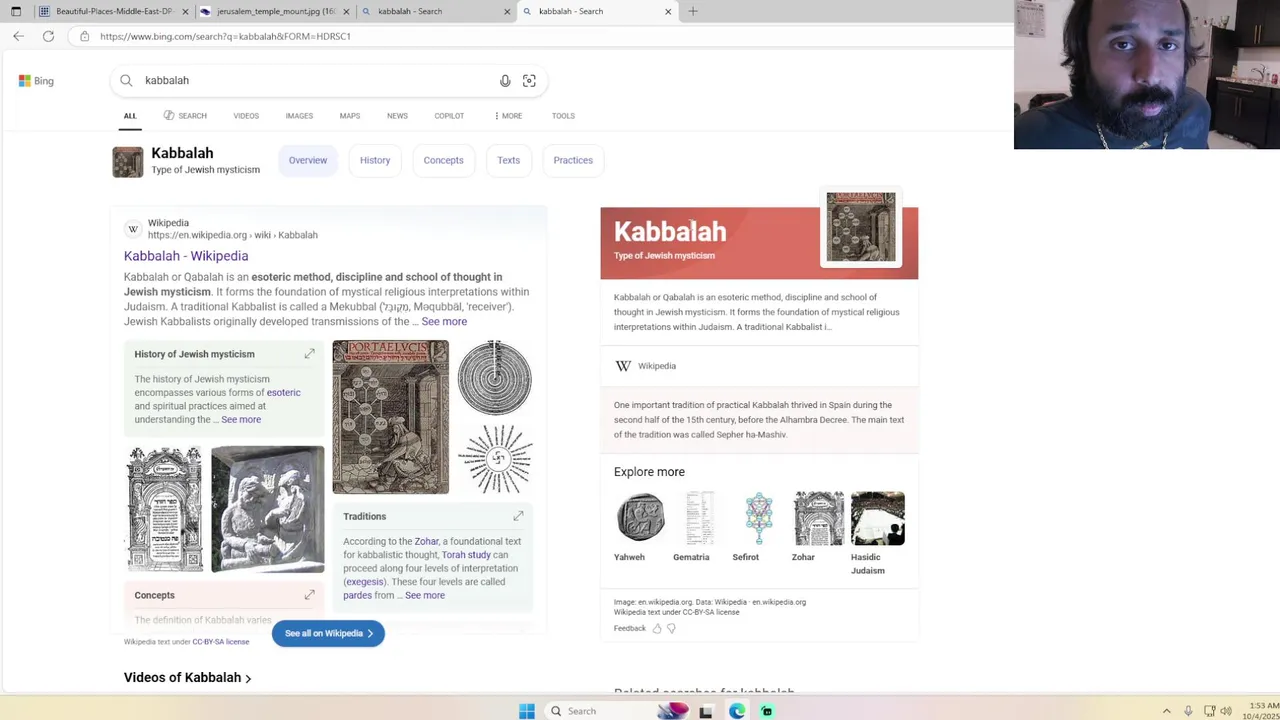Viewport: 1280px width, 720px height.
Task: Click the Wikipedia logo in knowledge panel
Action: tap(623, 366)
